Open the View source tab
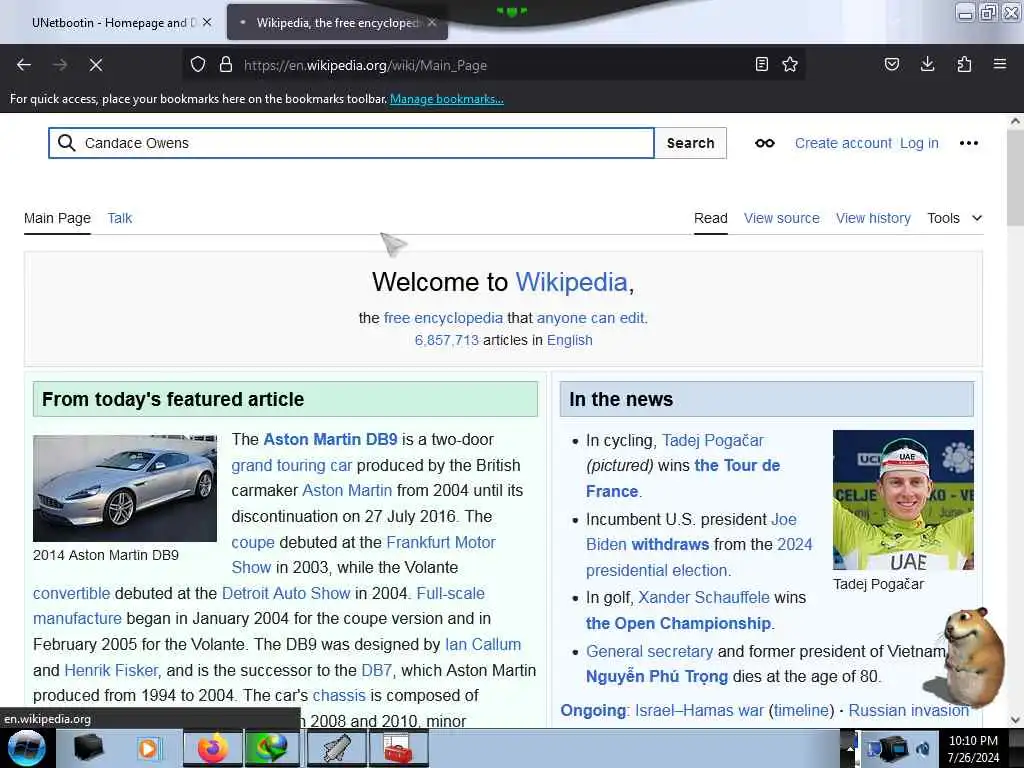 pyautogui.click(x=782, y=218)
